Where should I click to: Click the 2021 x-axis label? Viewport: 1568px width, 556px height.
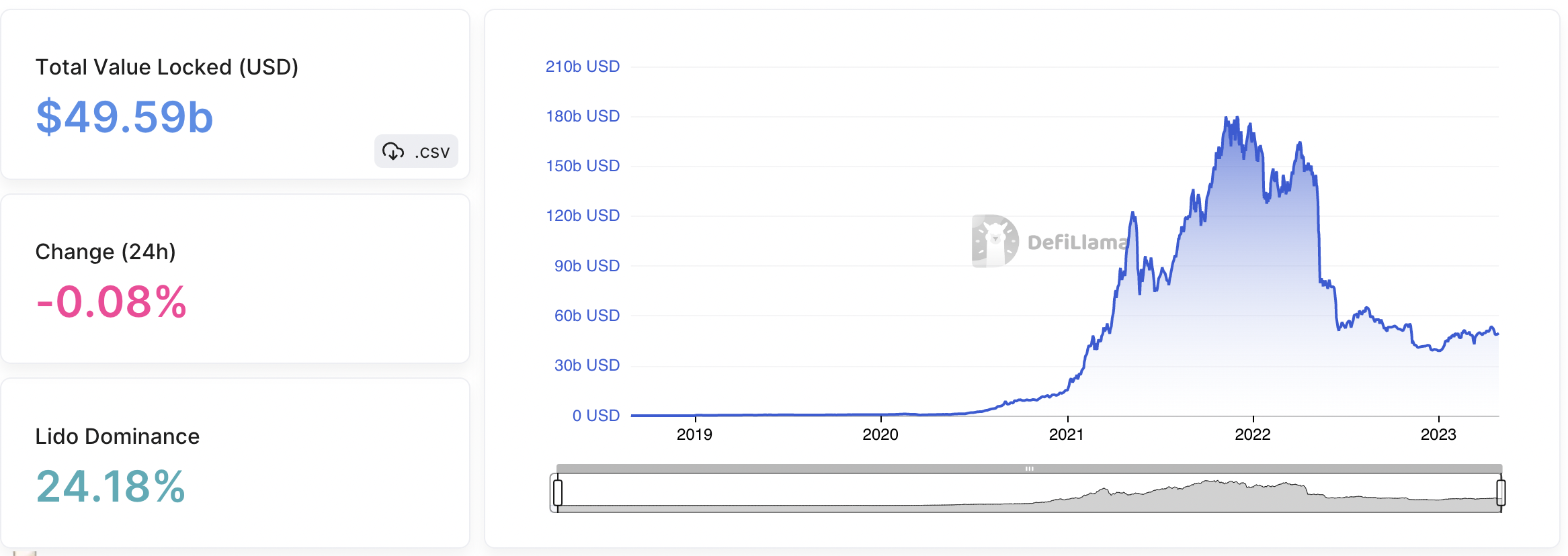pos(1067,434)
